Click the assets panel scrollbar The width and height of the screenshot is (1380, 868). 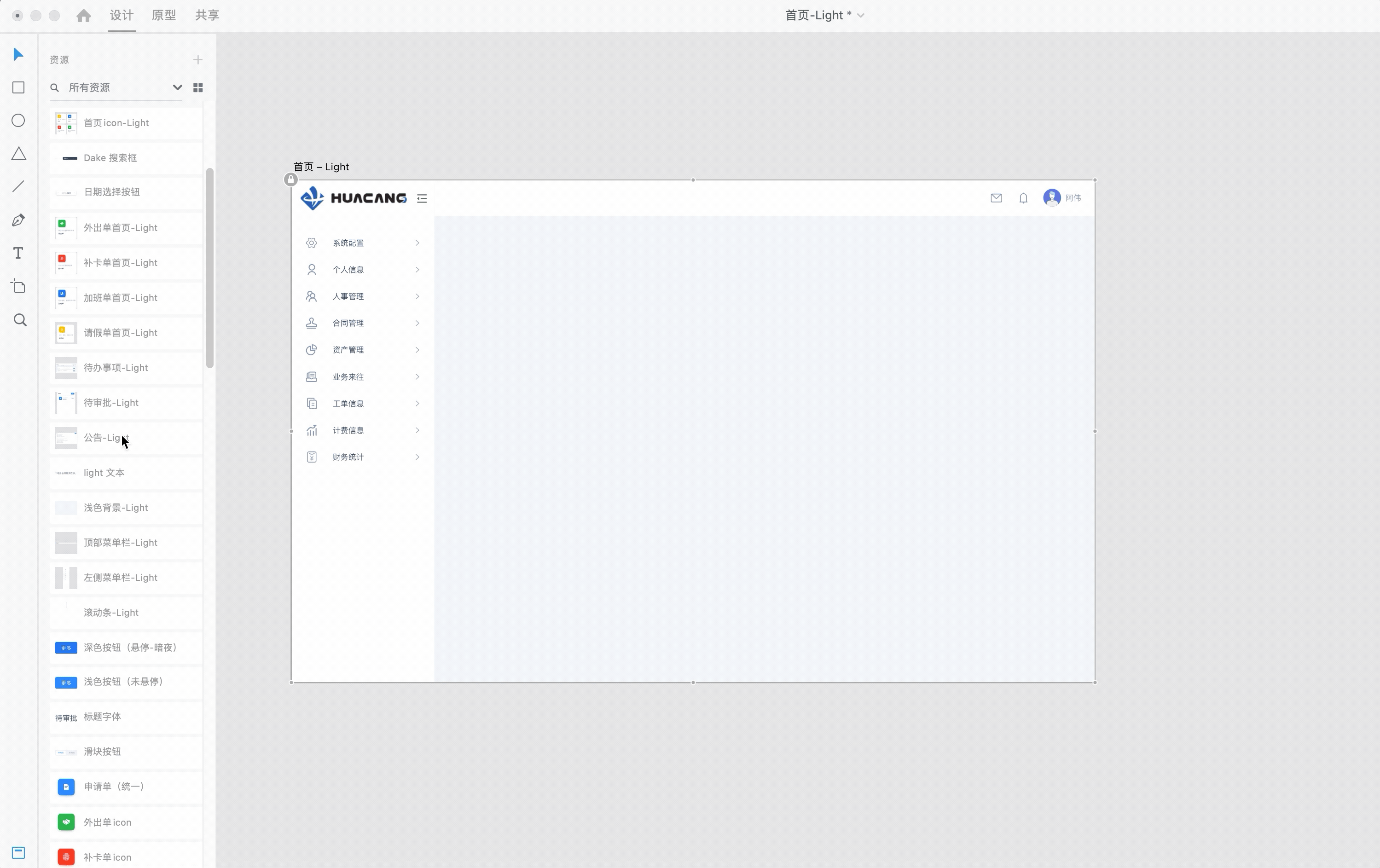point(210,268)
